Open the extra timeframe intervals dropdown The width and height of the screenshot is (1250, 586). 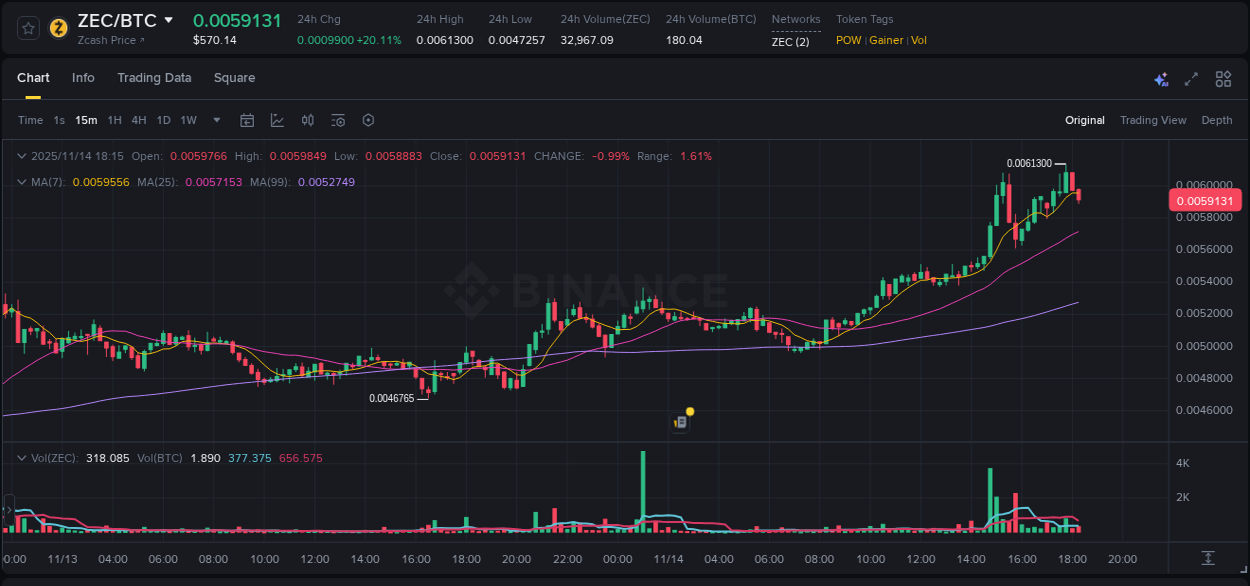pos(215,120)
